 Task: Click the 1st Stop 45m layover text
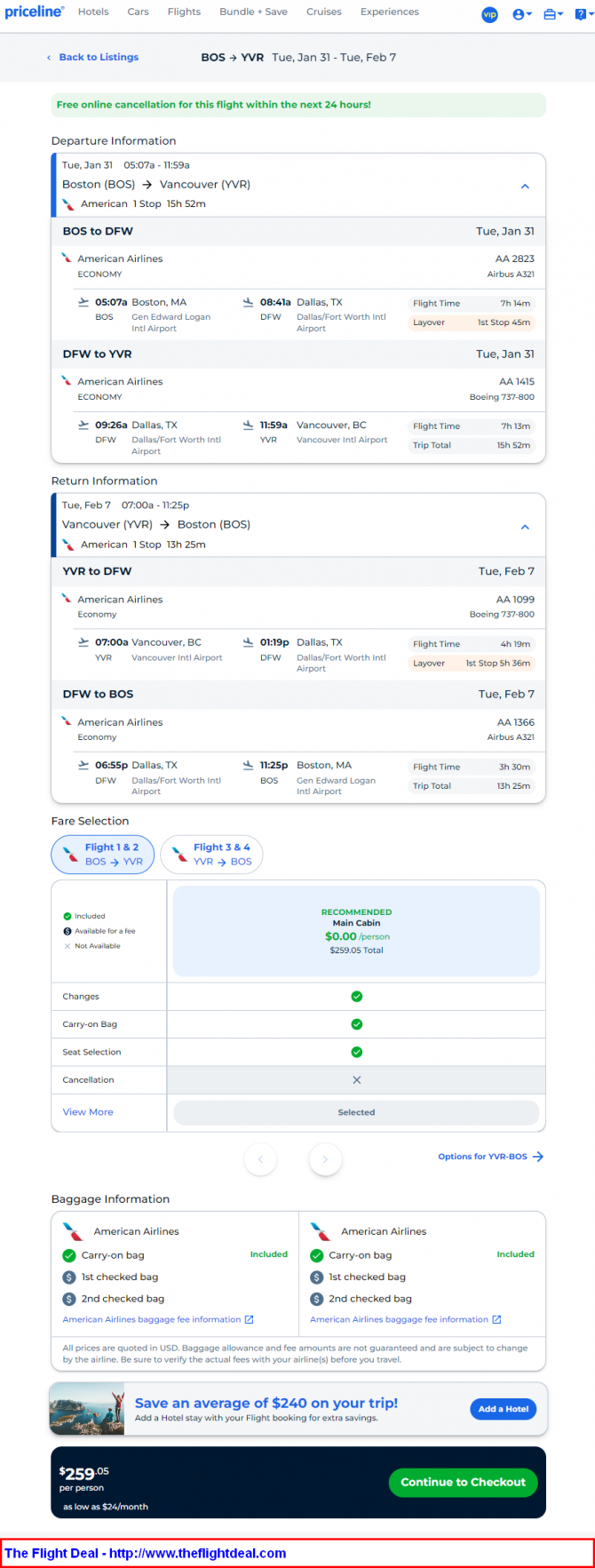coord(504,322)
